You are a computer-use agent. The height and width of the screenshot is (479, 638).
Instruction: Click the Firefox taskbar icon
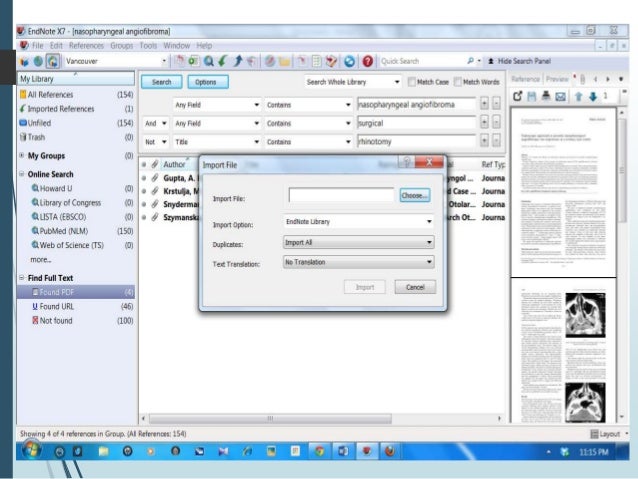tap(390, 451)
